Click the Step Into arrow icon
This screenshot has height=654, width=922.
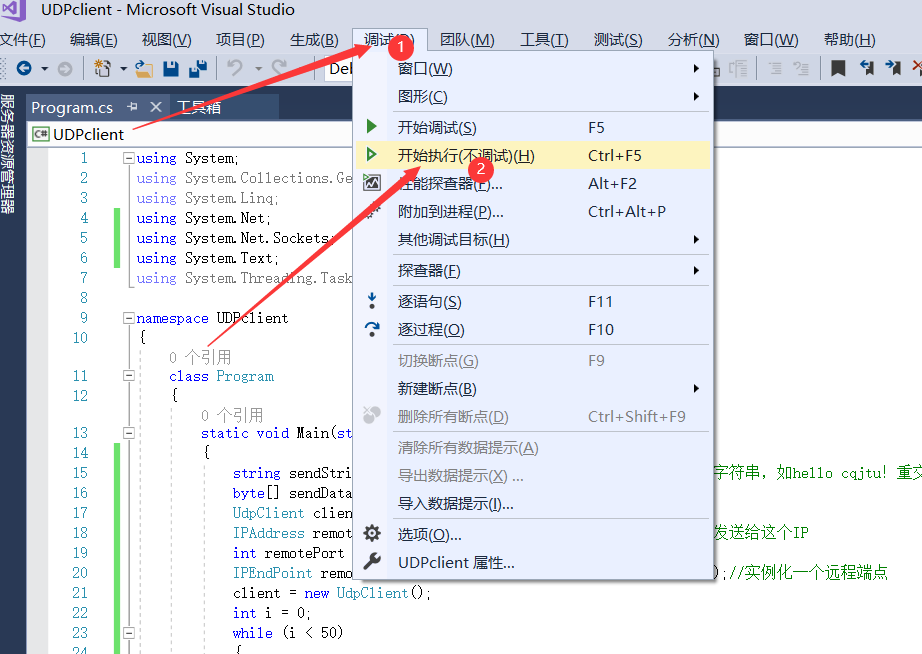(372, 301)
